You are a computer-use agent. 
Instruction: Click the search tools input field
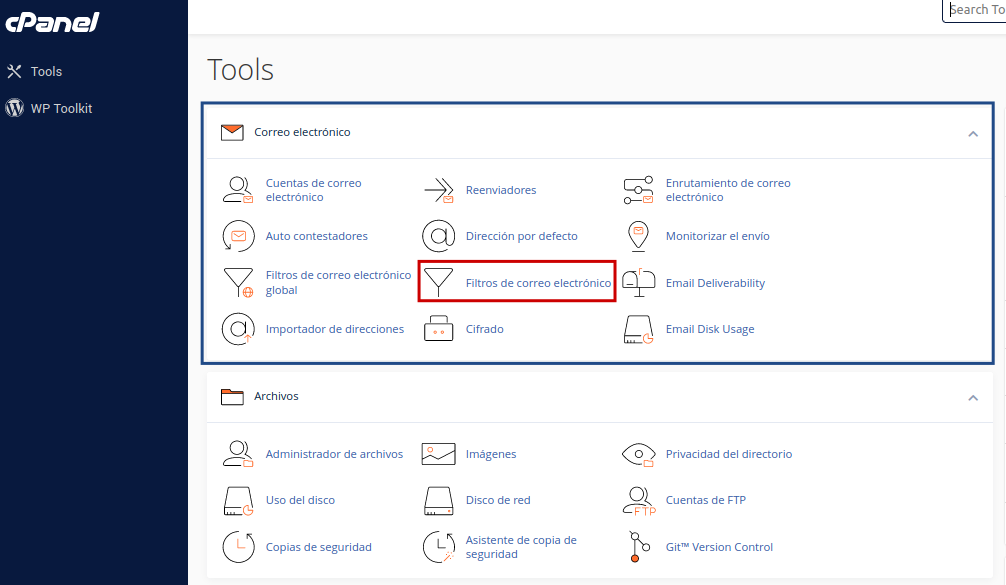tap(976, 10)
